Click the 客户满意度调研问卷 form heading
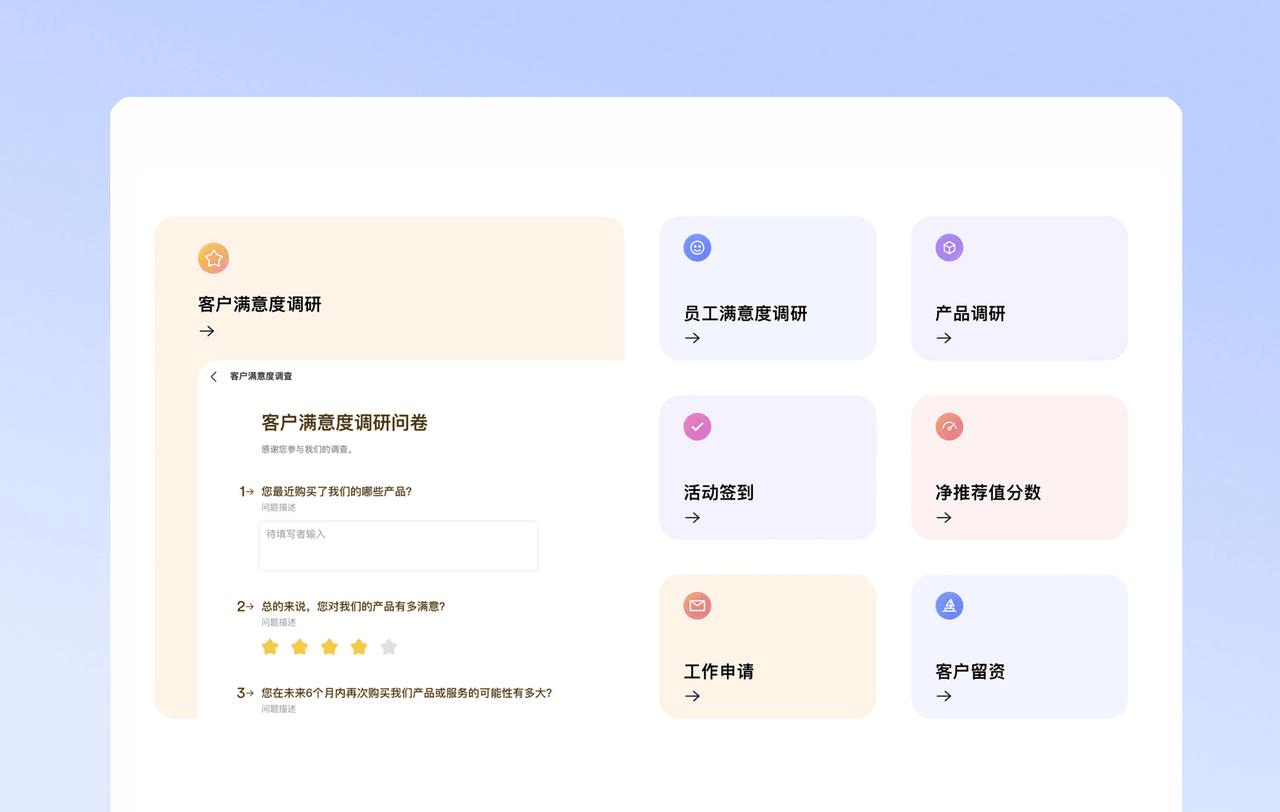The height and width of the screenshot is (812, 1280). (344, 423)
